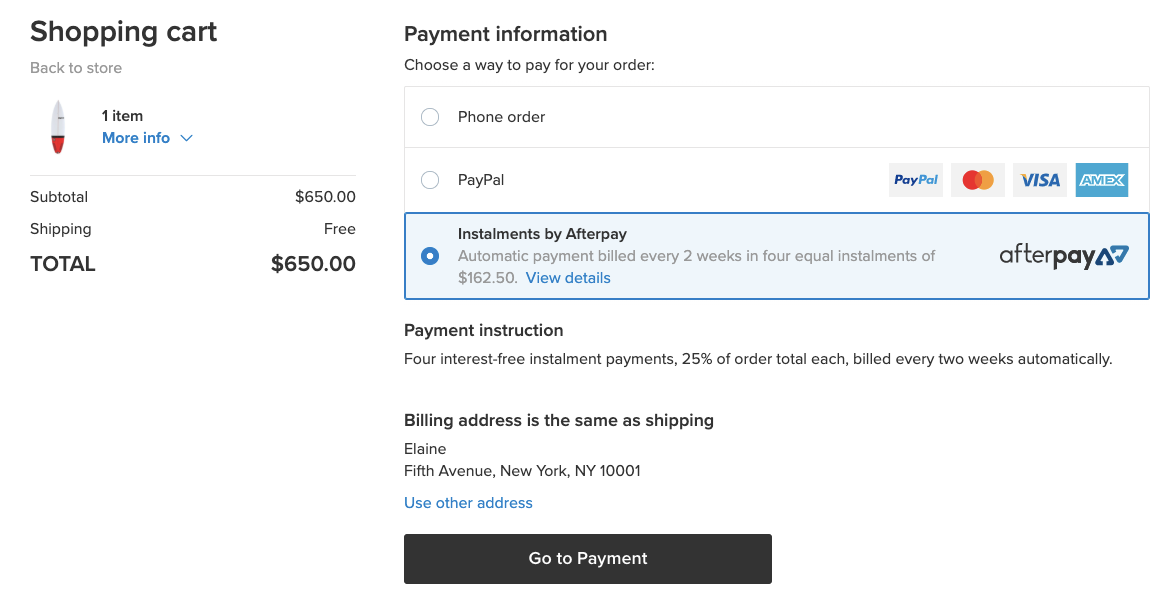Select Instalments by Afterpay radio button
The height and width of the screenshot is (616, 1176).
[430, 256]
